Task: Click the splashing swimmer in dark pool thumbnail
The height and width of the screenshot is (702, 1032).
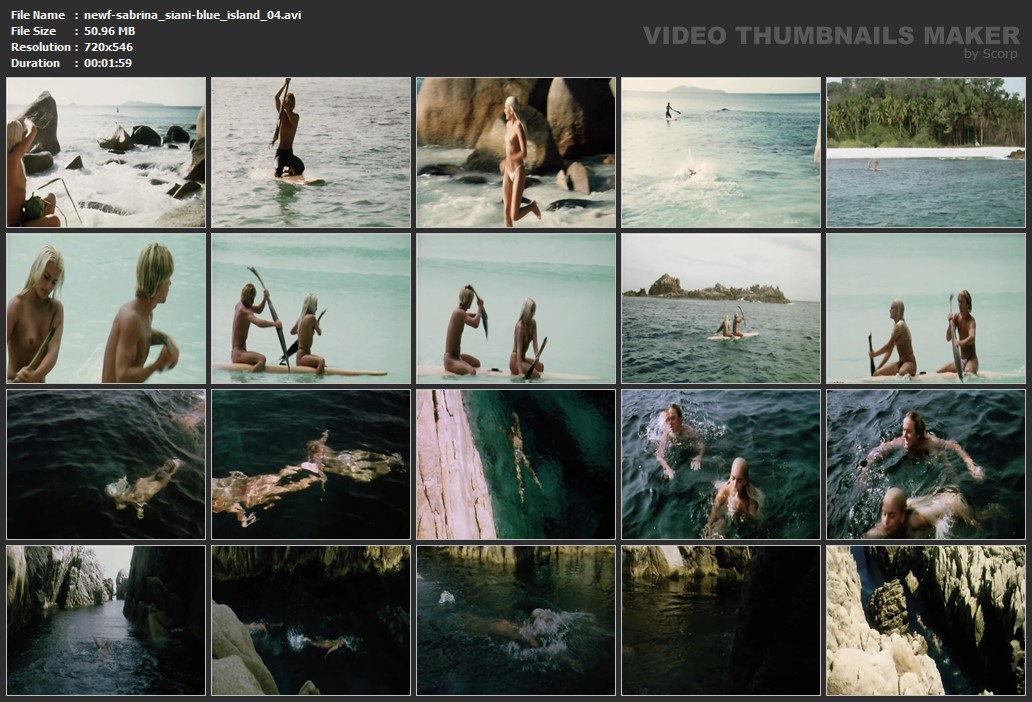Action: [x=516, y=620]
